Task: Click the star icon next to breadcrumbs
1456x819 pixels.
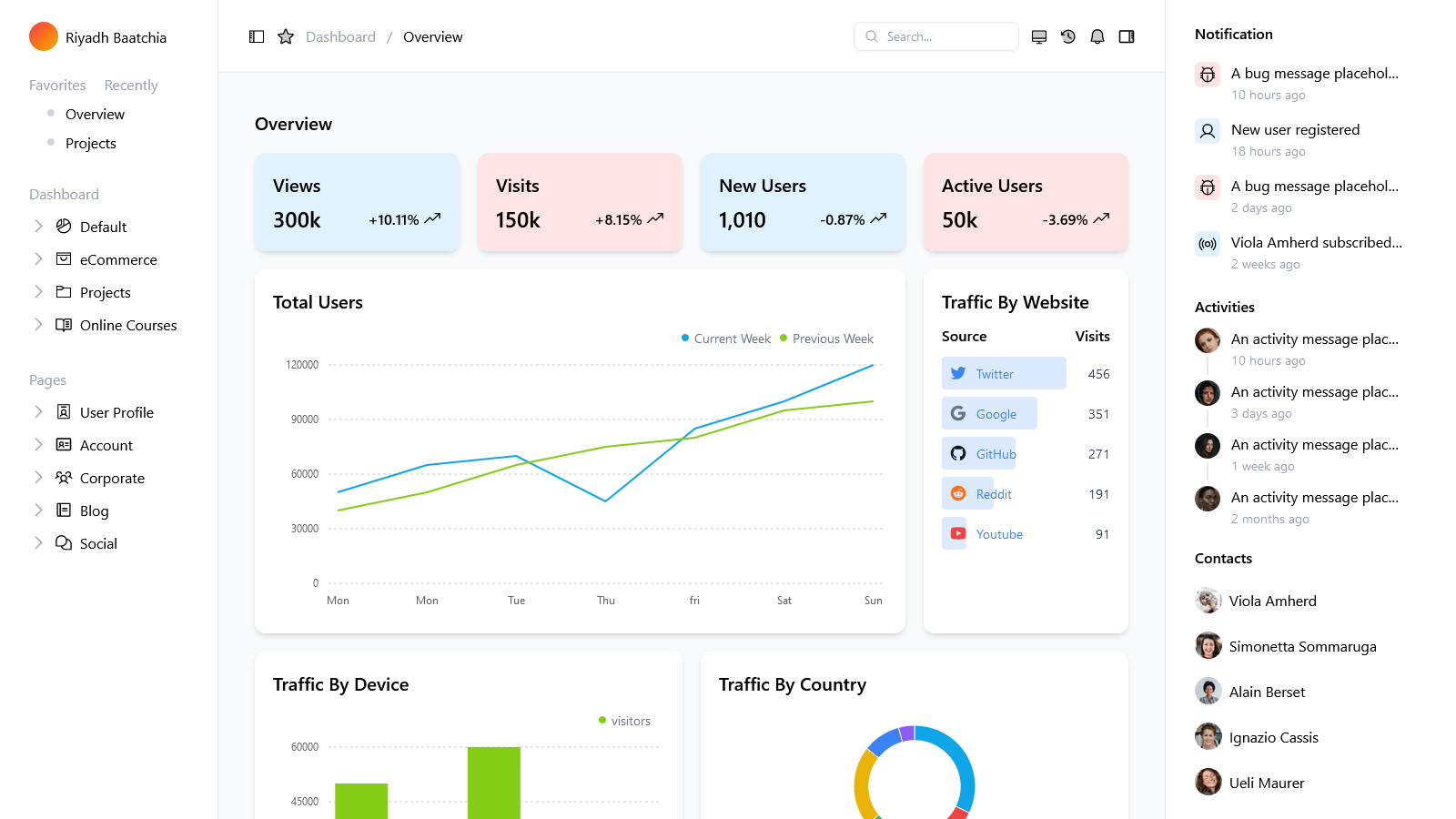Action: click(286, 36)
